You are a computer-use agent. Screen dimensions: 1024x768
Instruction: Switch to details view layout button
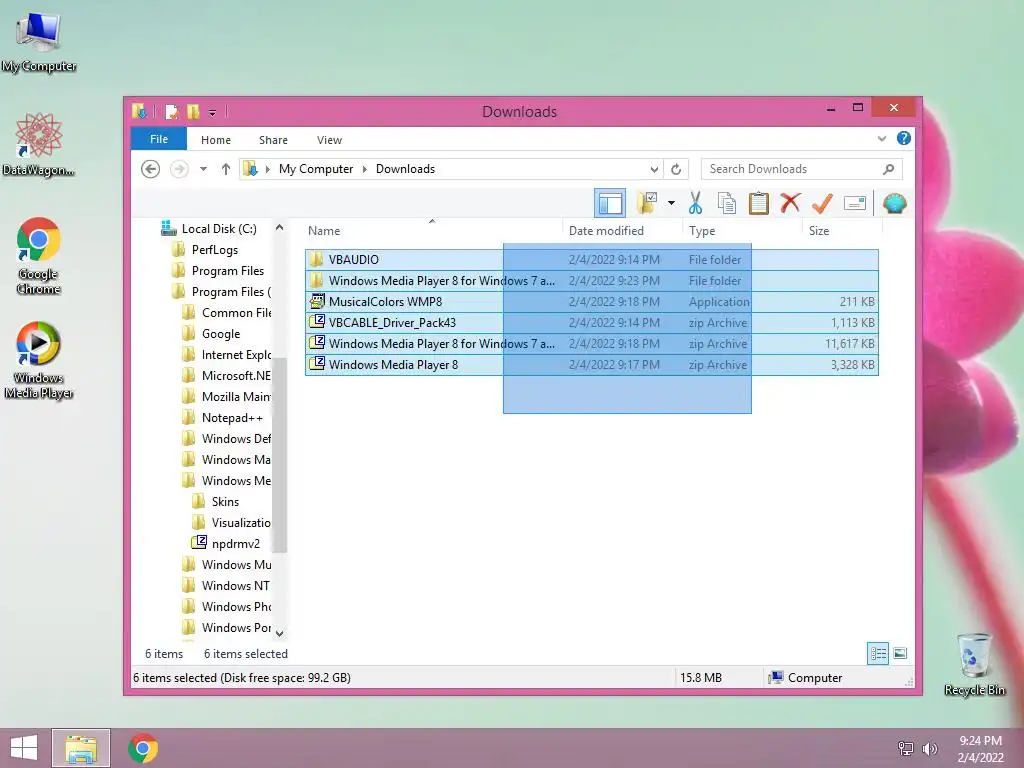click(x=878, y=653)
